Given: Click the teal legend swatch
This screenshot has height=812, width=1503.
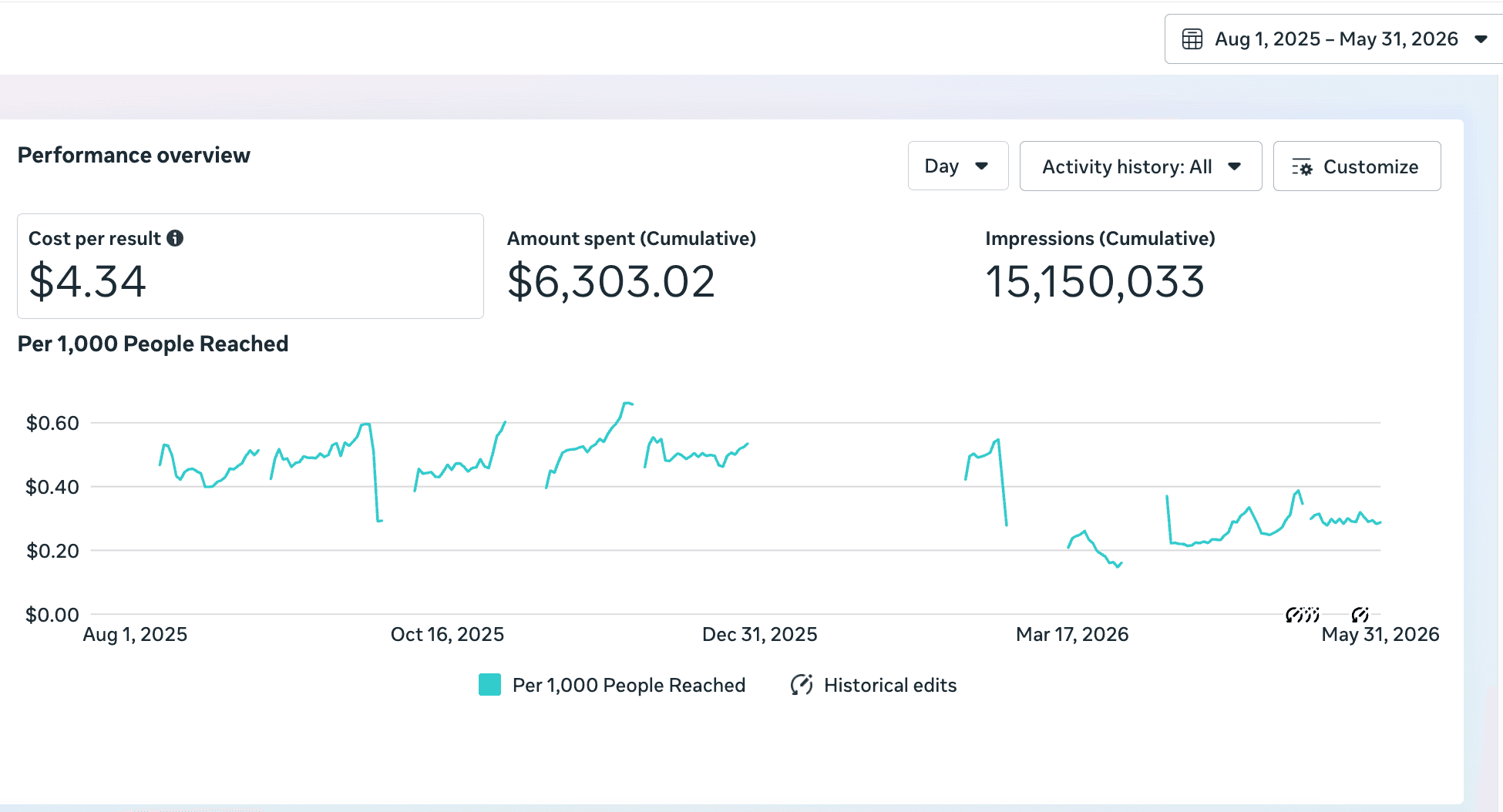Looking at the screenshot, I should [x=489, y=685].
